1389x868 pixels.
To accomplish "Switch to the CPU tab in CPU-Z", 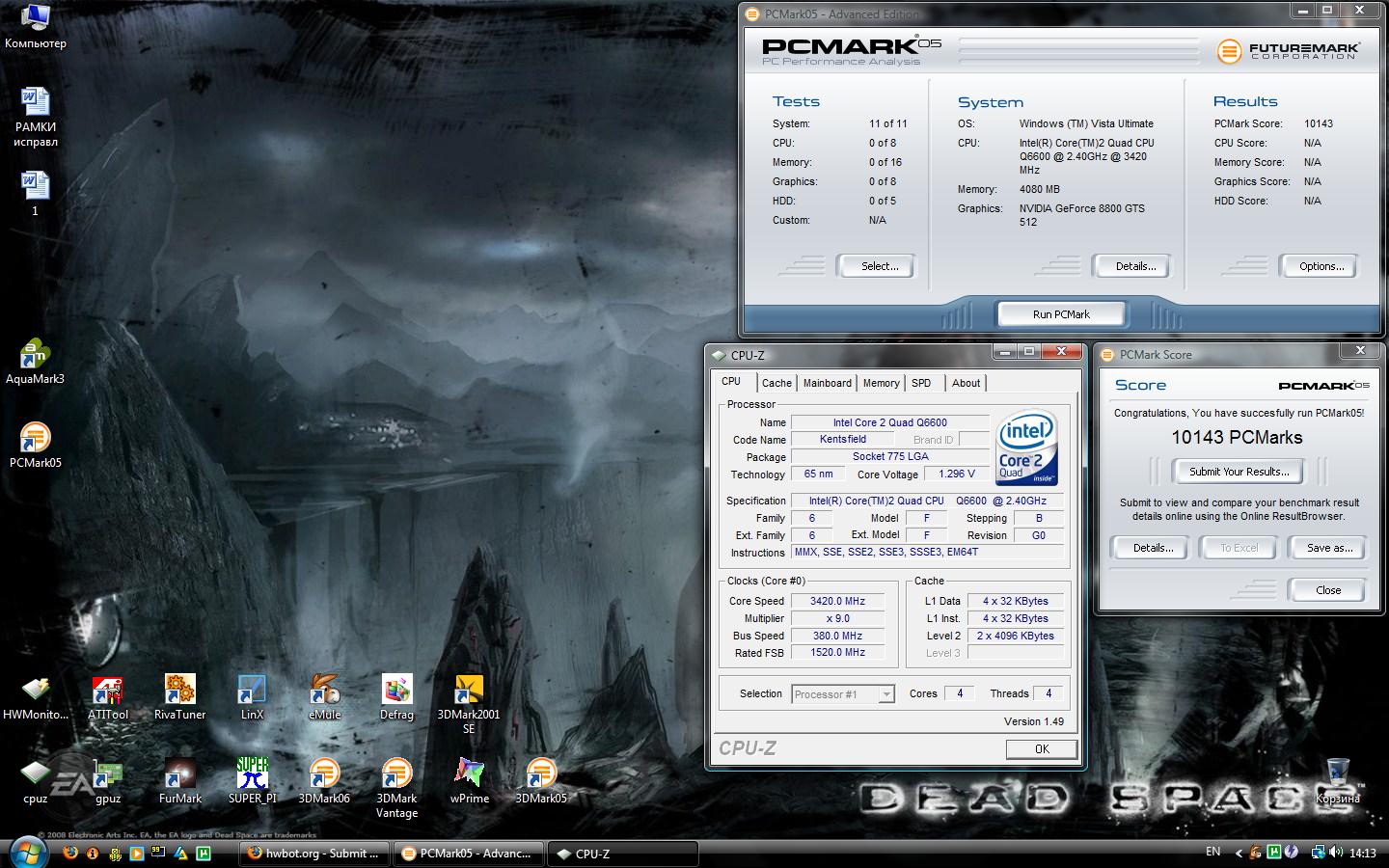I will tap(732, 382).
